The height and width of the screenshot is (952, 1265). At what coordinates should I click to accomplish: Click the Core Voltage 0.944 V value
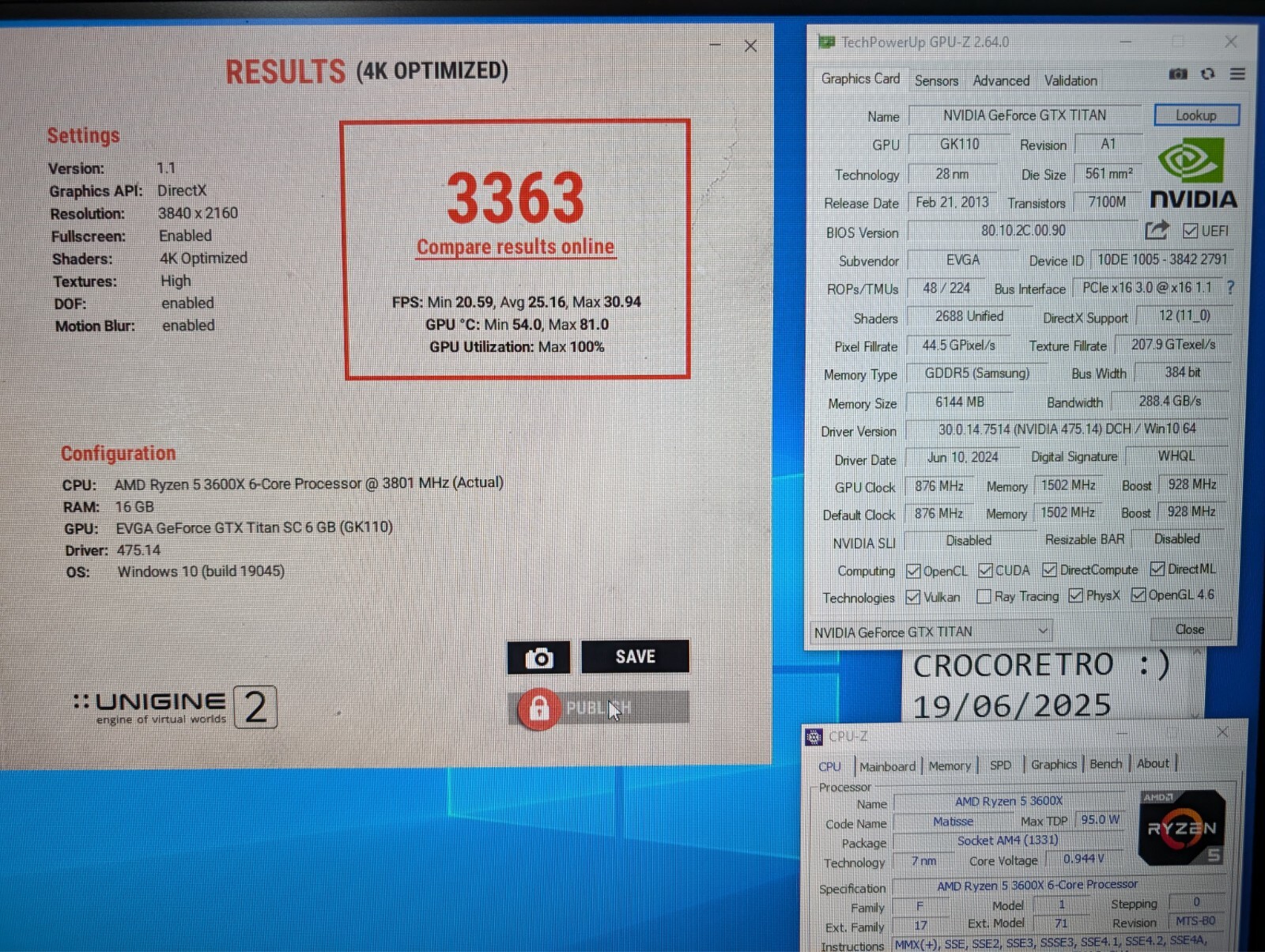pyautogui.click(x=1083, y=859)
